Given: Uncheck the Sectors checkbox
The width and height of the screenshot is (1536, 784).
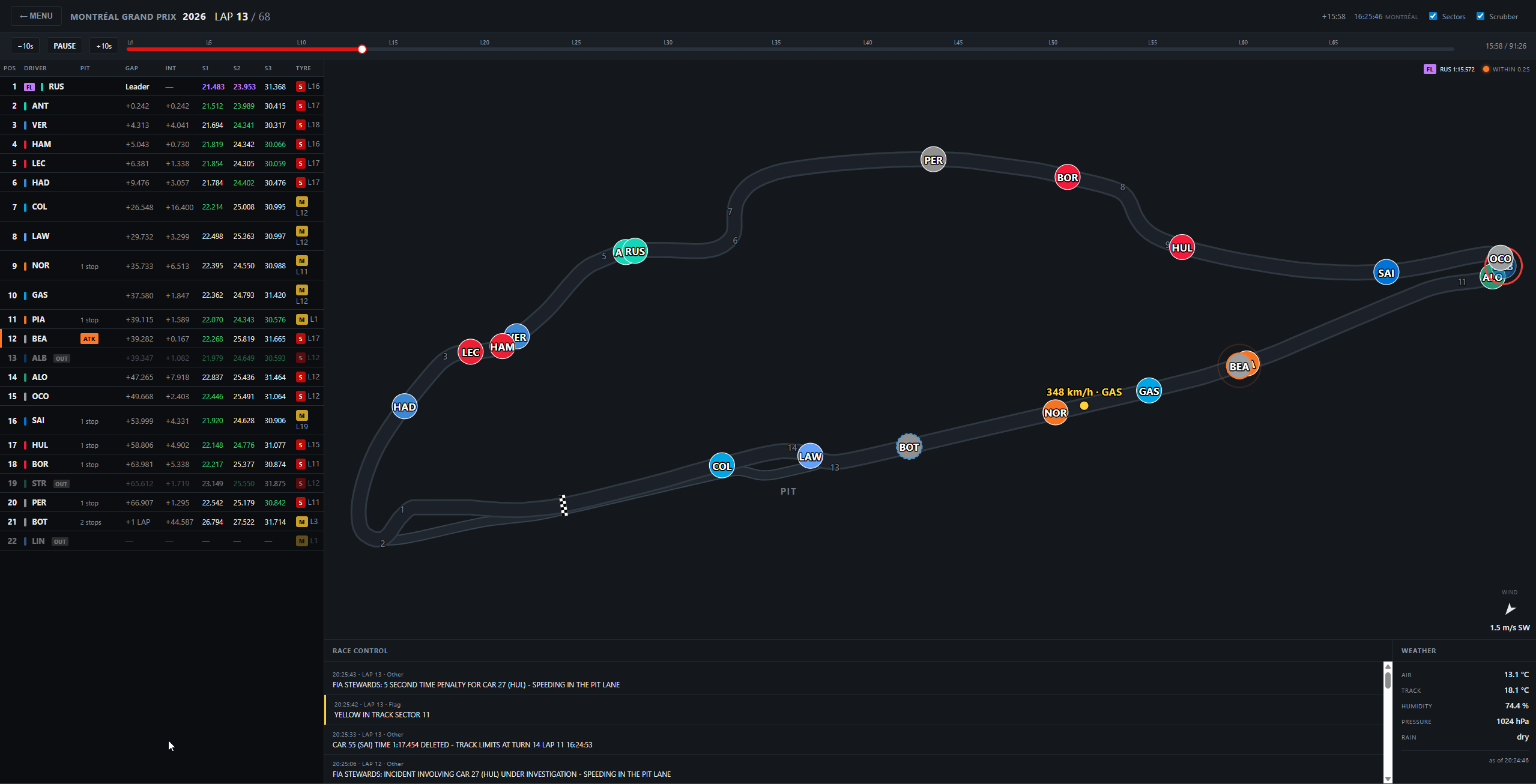Looking at the screenshot, I should (1433, 16).
